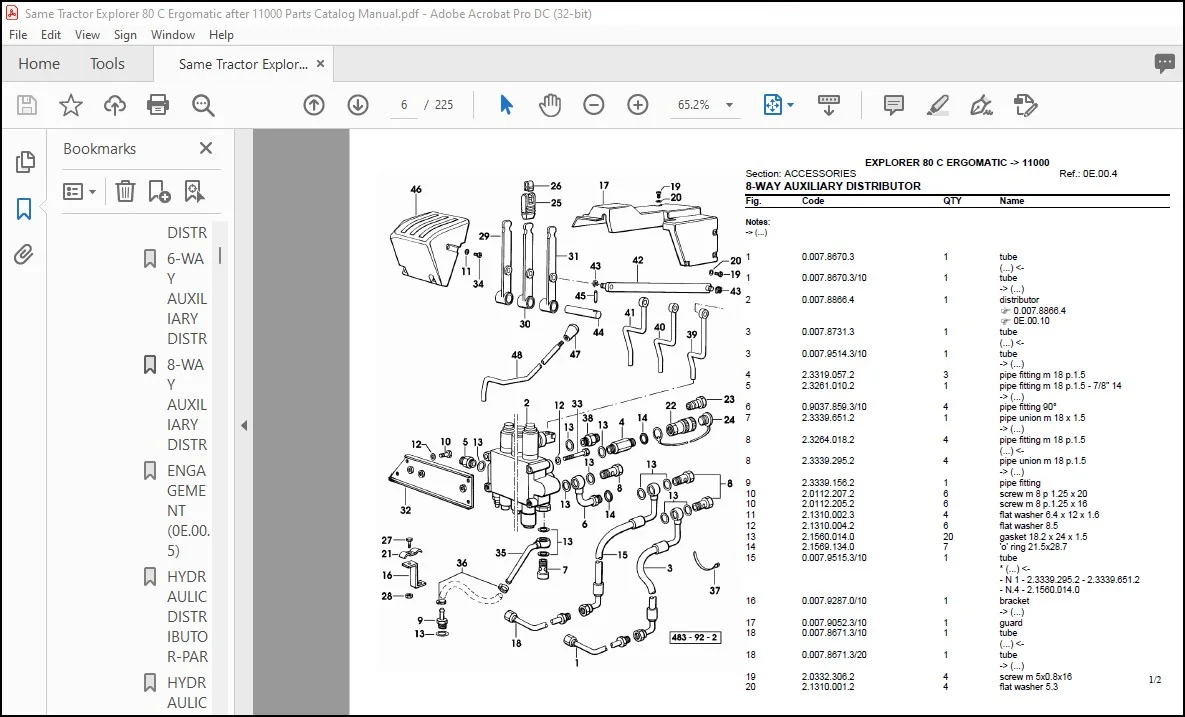The image size is (1185, 717).
Task: Select the 6-WAY AUXILIARY DISTR bookmark
Action: (187, 298)
